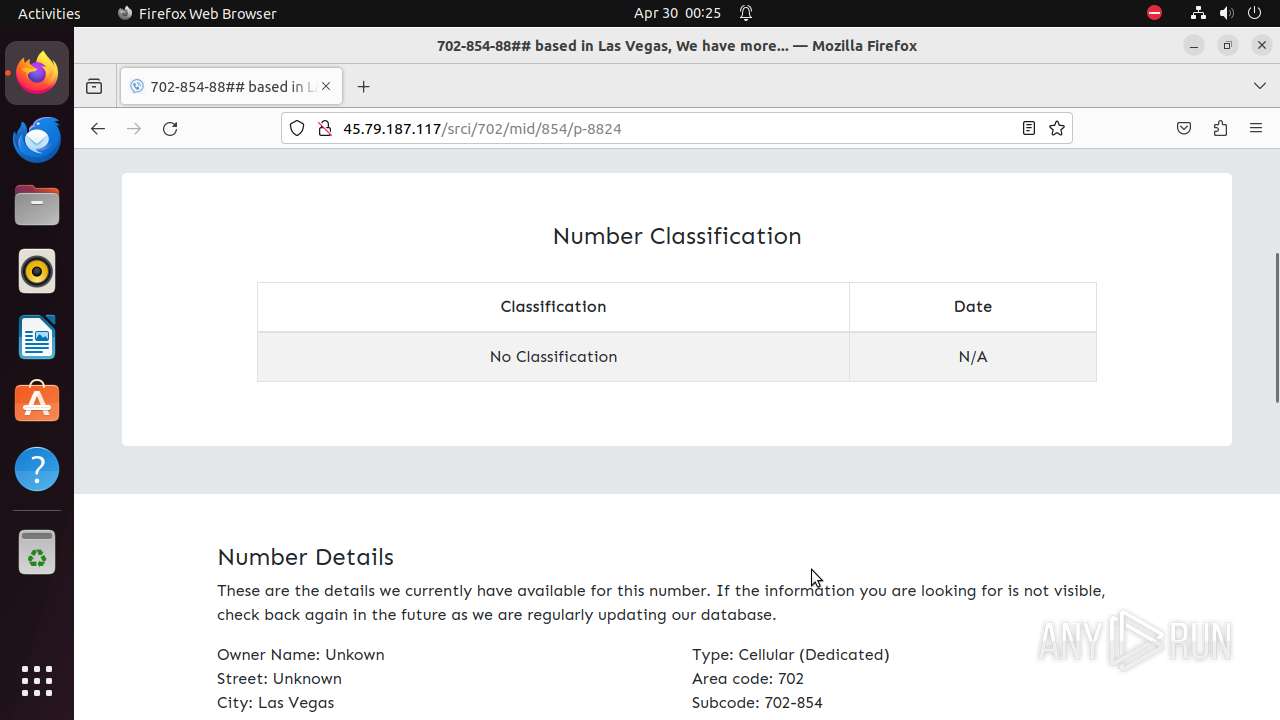1280x720 pixels.
Task: Click the page vertical scrollbar
Action: coord(1276,328)
